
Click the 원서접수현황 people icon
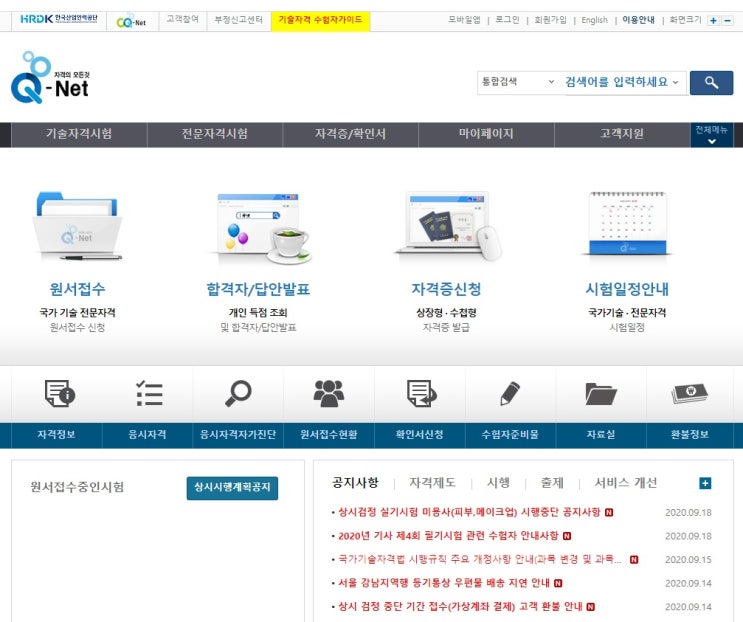328,393
